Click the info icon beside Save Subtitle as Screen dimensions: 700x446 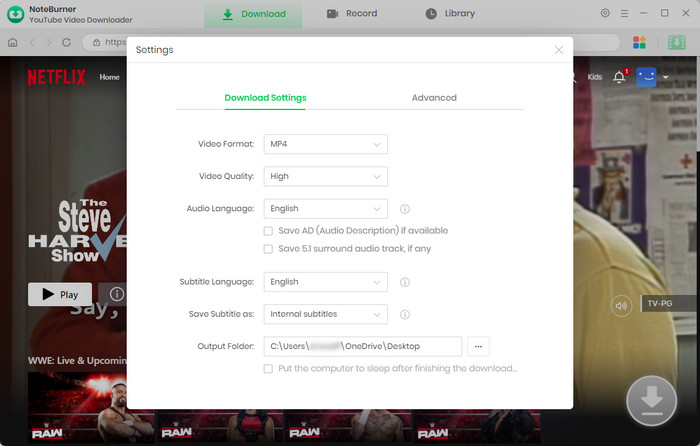point(405,314)
